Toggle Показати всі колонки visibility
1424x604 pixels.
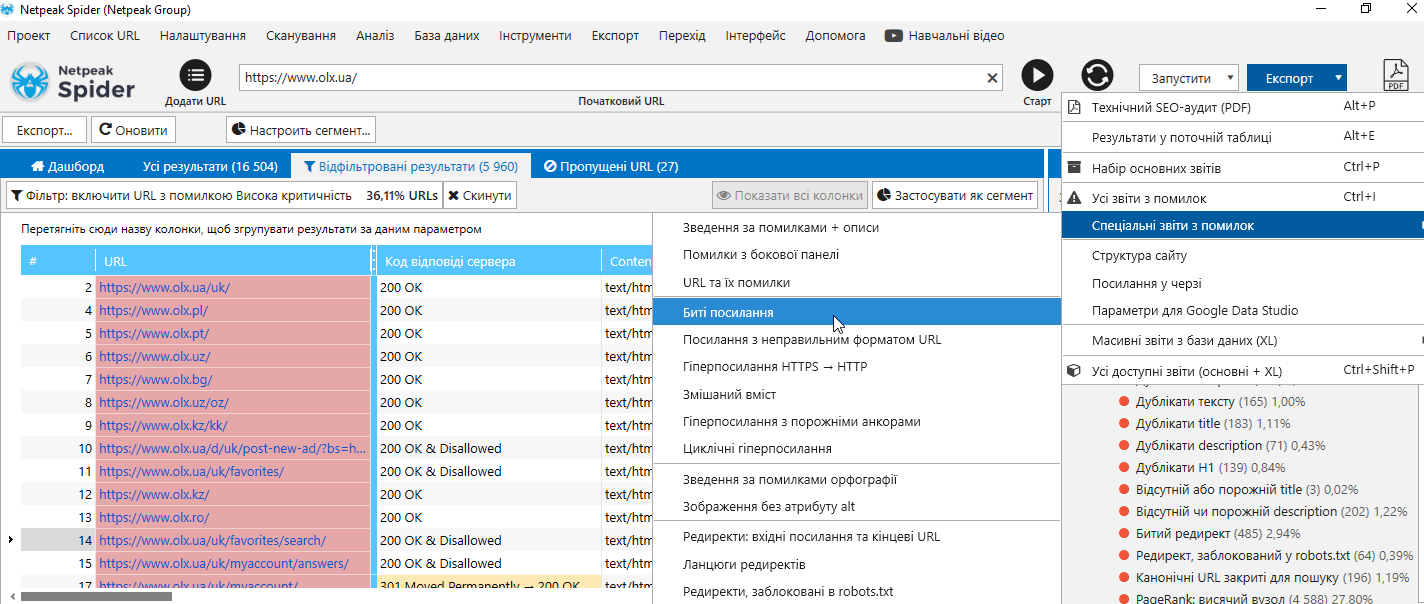(x=790, y=195)
